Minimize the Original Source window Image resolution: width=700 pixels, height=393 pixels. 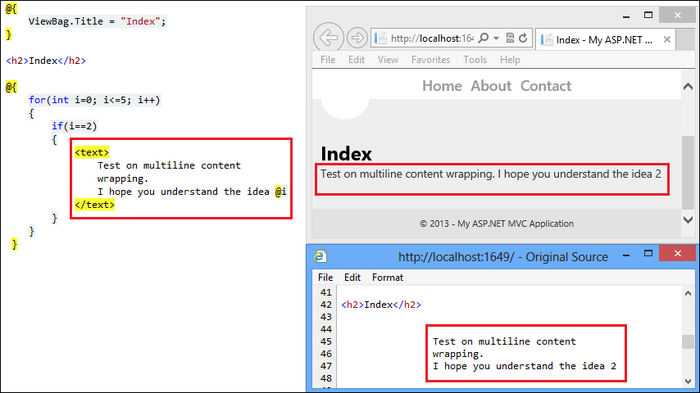point(626,256)
